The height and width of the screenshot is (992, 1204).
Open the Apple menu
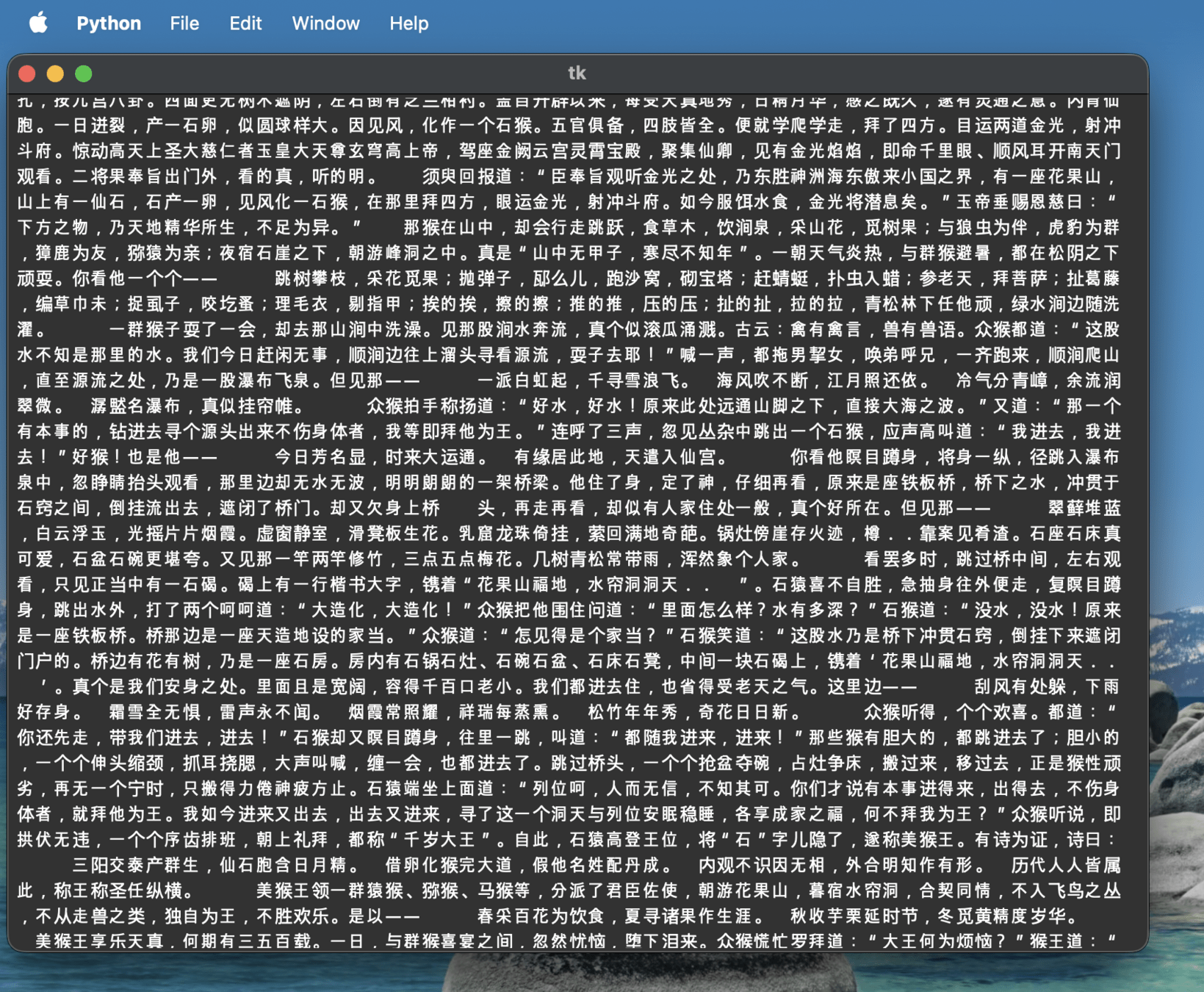(x=38, y=23)
